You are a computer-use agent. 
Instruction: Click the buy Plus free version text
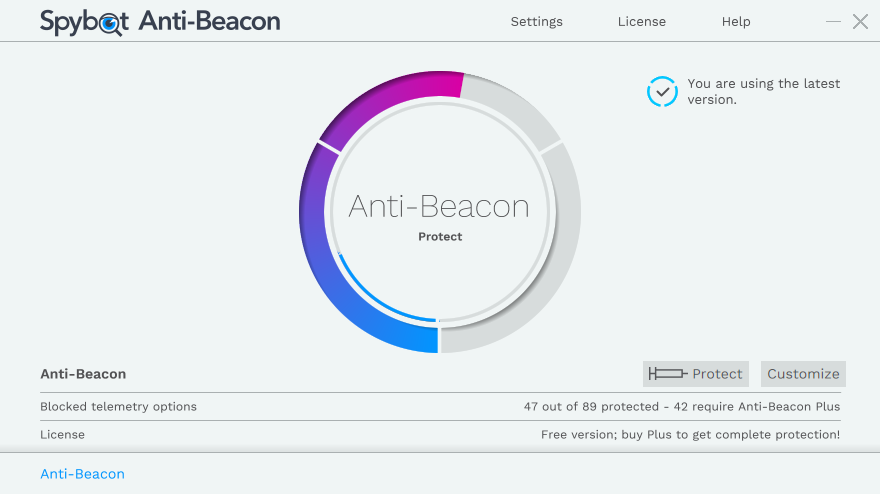[x=690, y=435]
